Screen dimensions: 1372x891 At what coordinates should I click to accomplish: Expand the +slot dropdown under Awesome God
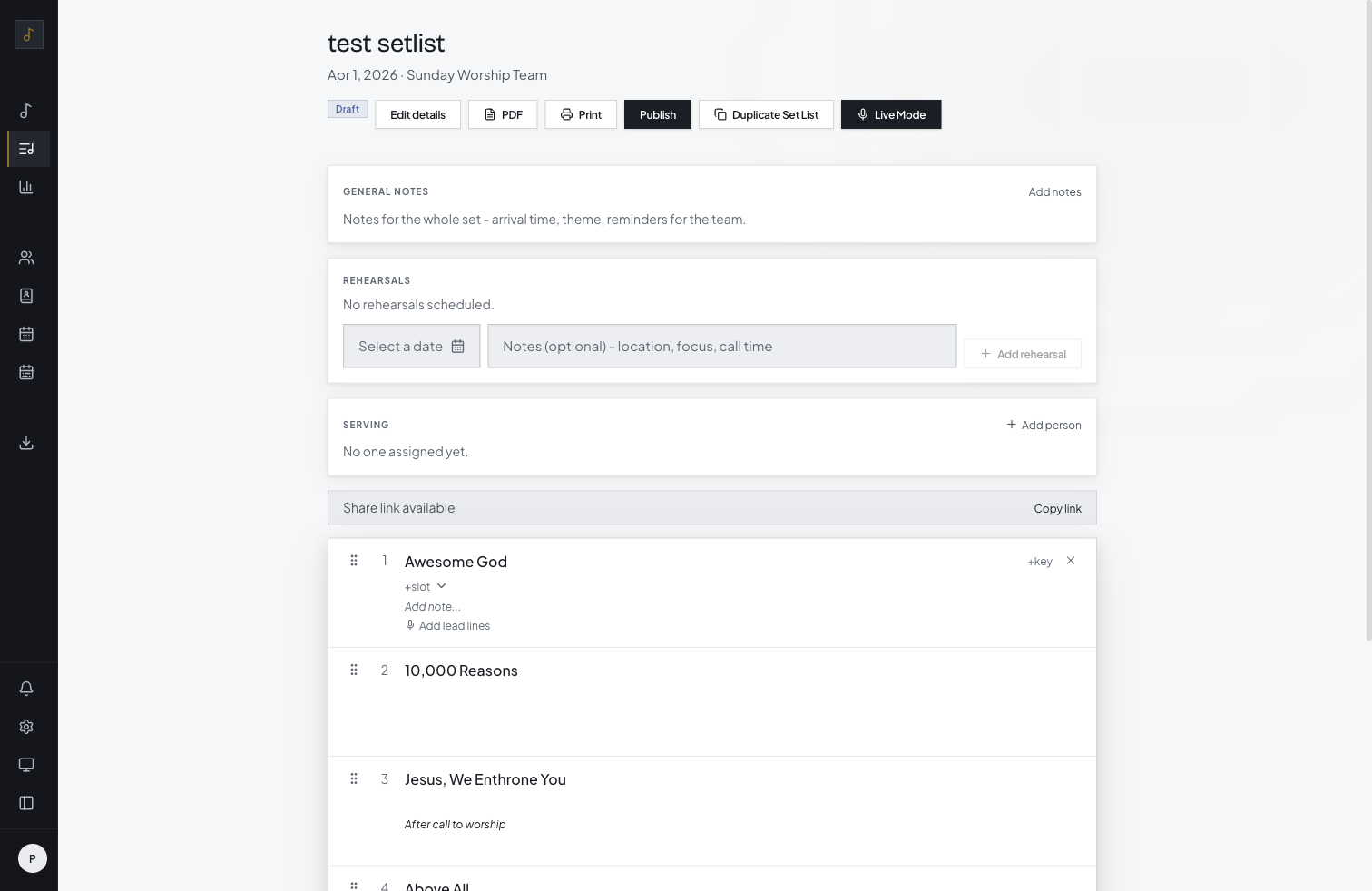tap(426, 586)
